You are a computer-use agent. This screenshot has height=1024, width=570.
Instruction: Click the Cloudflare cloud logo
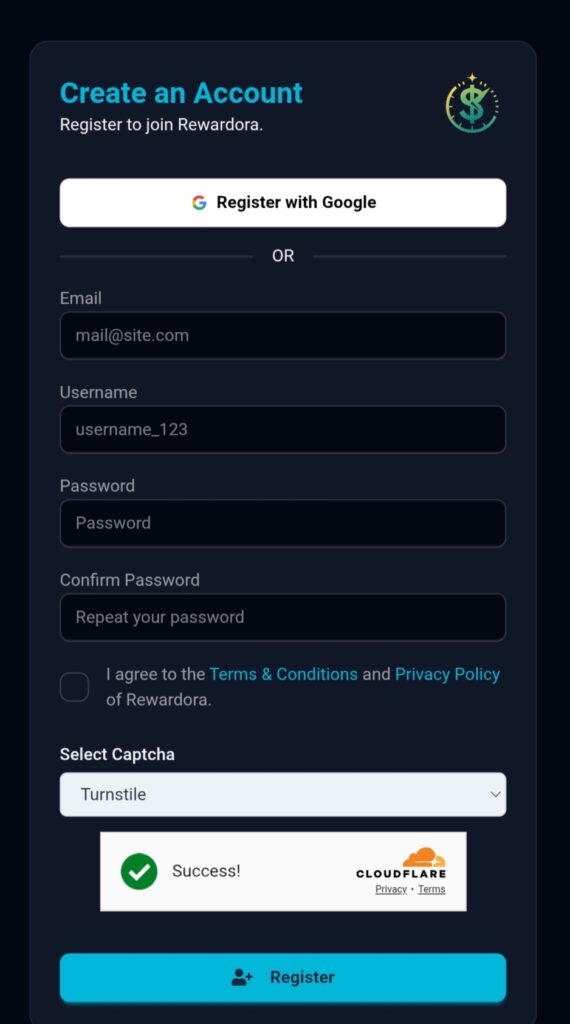pyautogui.click(x=424, y=857)
